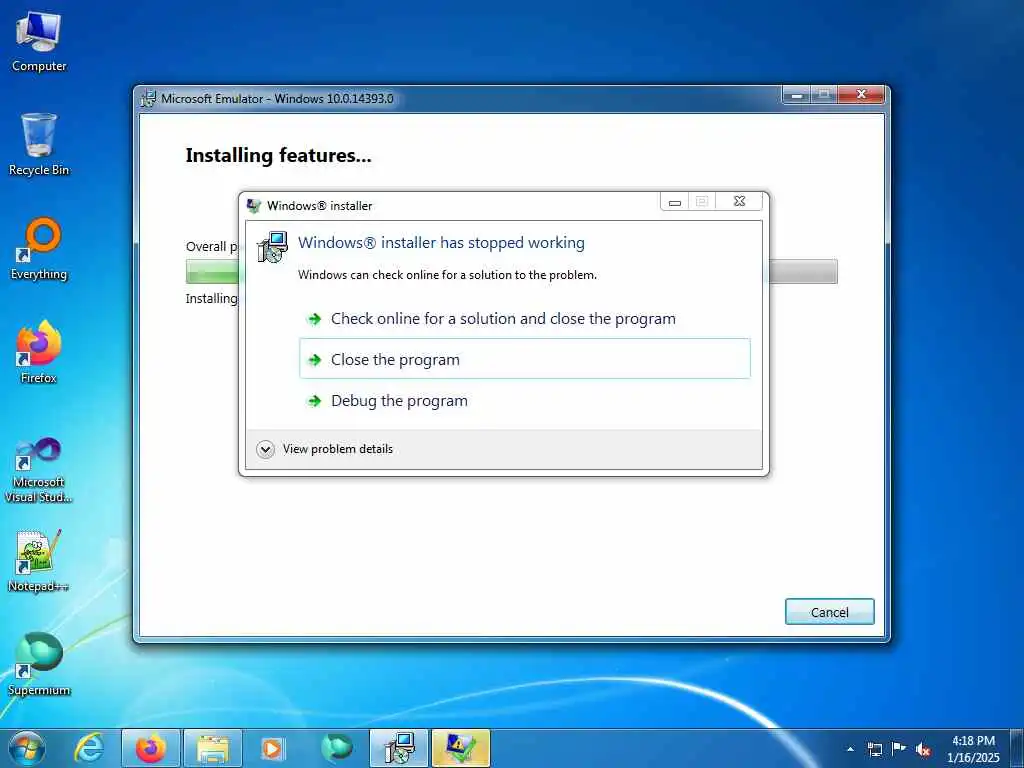Choose Close the program
Viewport: 1024px width, 768px height.
(x=524, y=359)
